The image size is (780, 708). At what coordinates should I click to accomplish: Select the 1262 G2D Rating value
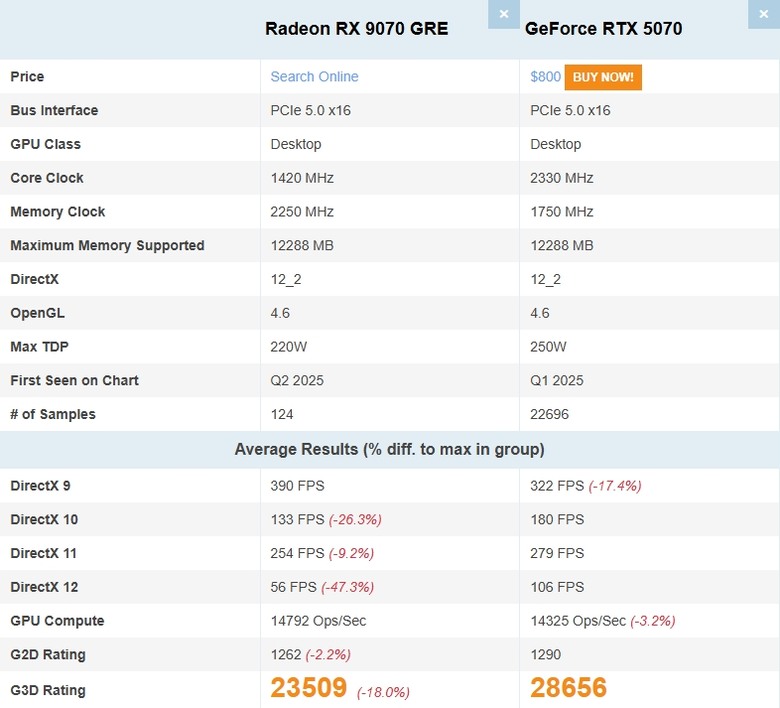[286, 655]
